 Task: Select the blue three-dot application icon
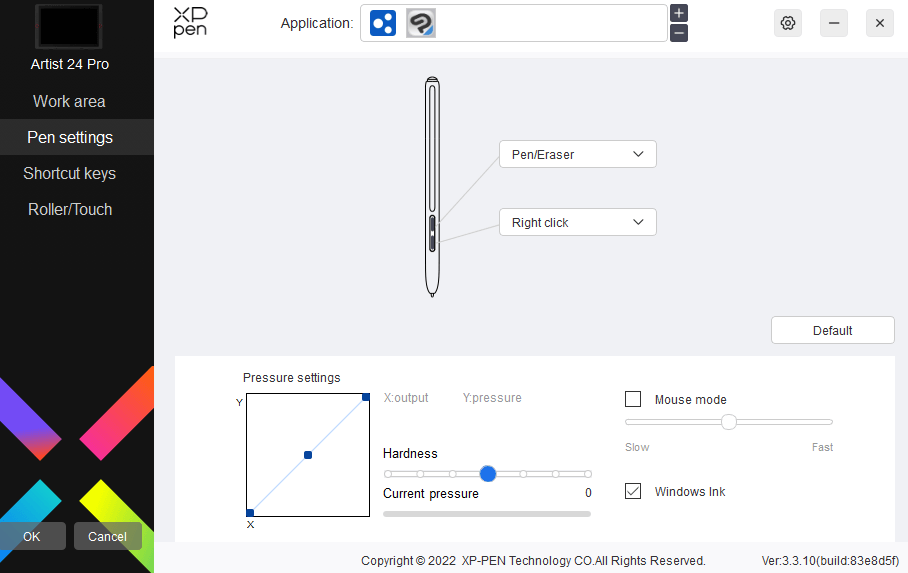coord(383,23)
